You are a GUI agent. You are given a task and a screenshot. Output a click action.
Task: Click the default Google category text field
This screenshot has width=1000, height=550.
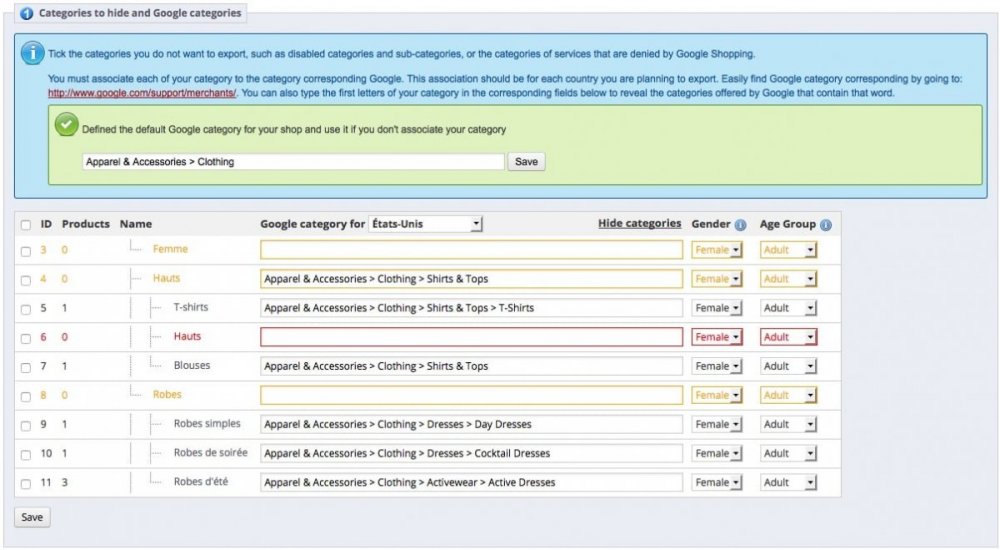click(292, 162)
